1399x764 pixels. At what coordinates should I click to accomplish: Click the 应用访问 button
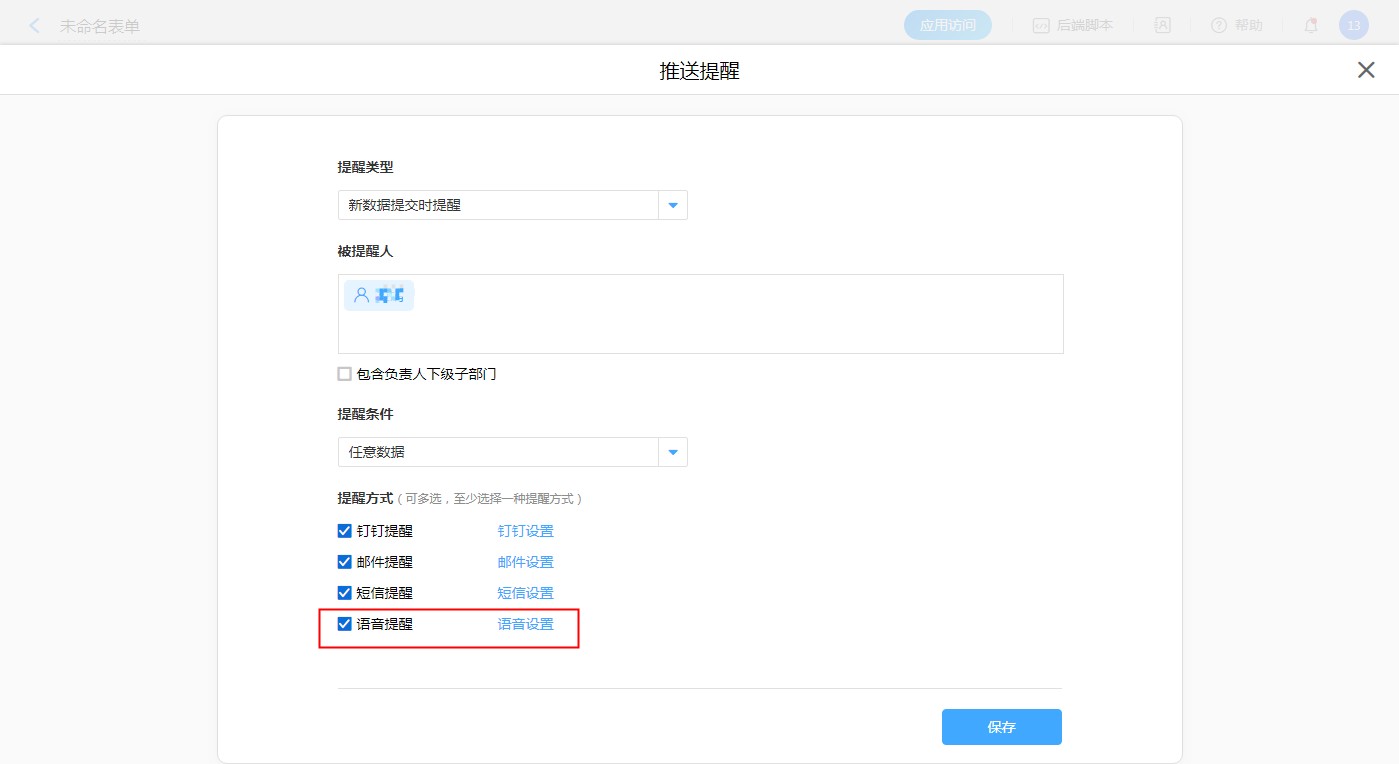[947, 26]
